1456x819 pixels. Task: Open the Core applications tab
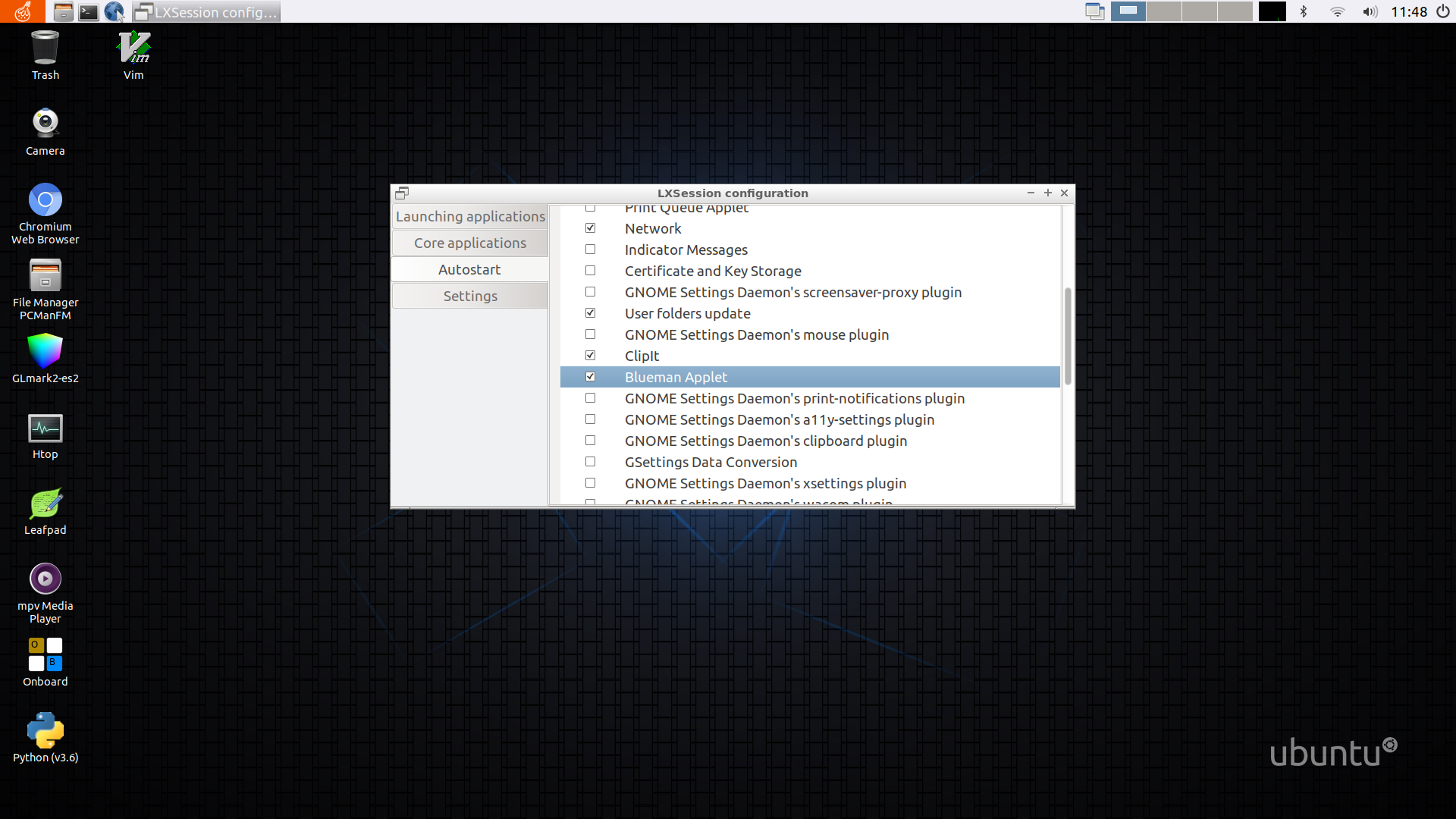pos(470,243)
